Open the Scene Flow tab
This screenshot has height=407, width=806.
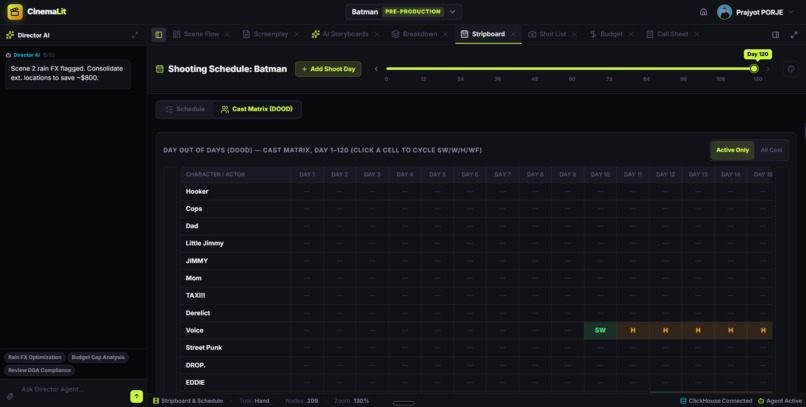click(x=201, y=34)
